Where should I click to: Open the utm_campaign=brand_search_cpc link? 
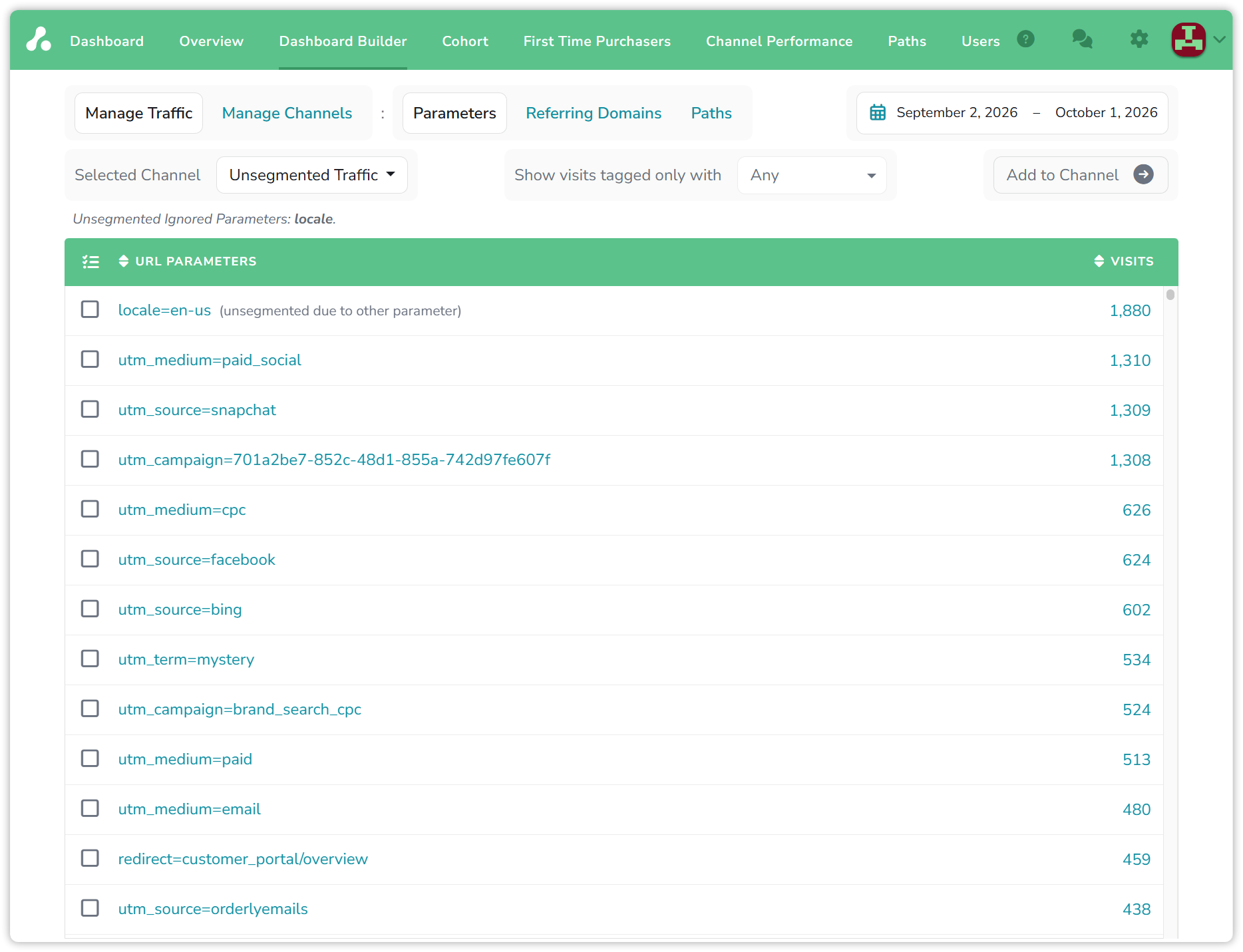coord(240,709)
